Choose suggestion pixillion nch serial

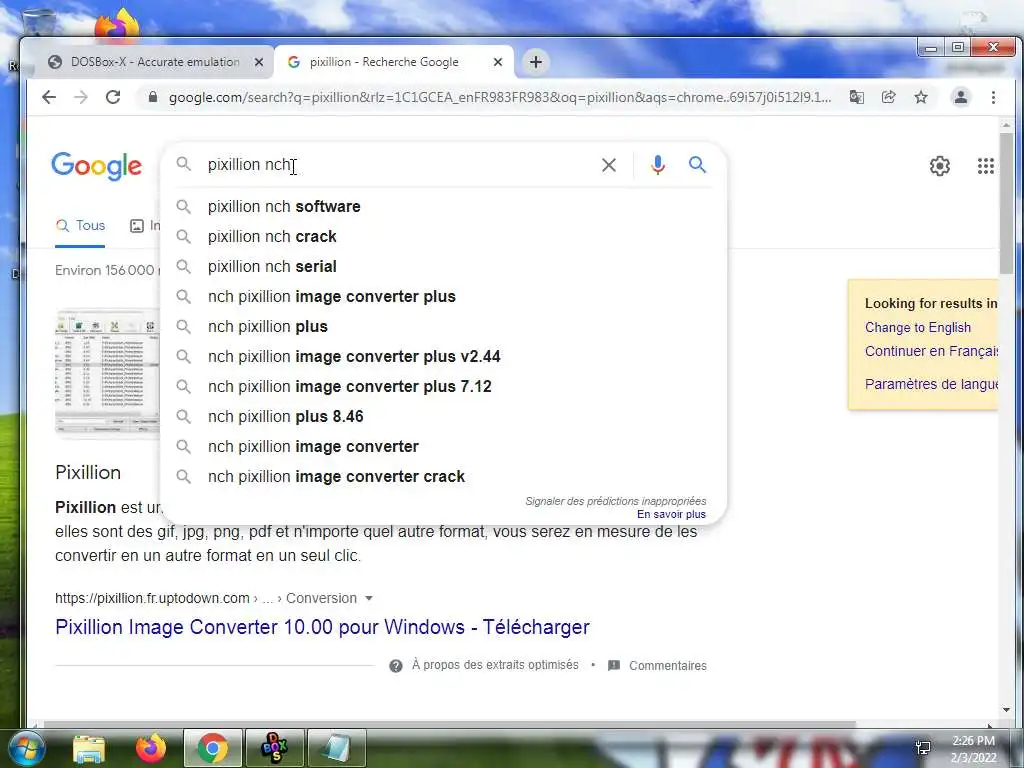443,266
